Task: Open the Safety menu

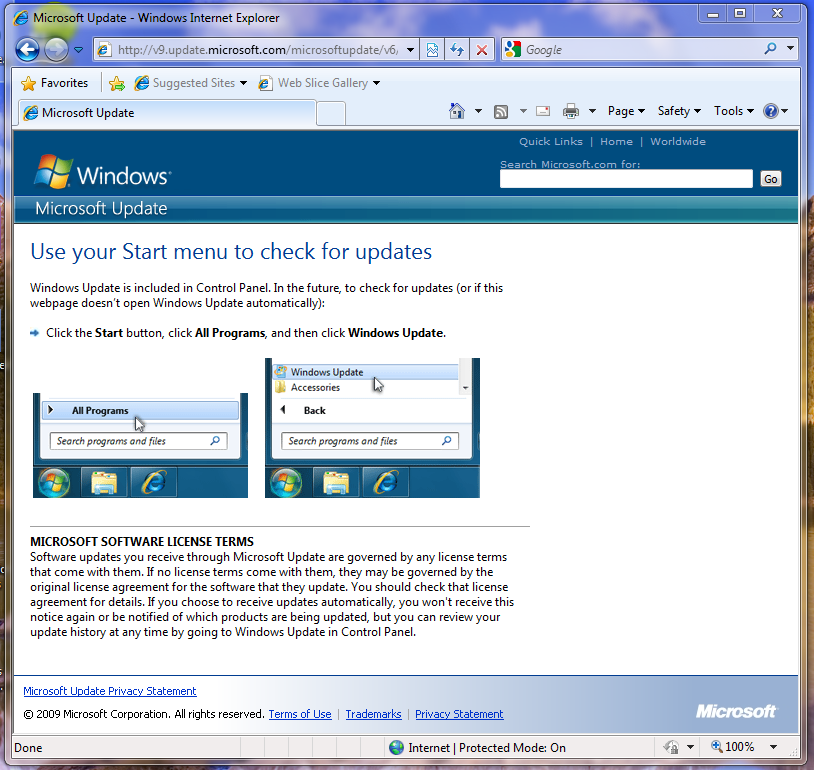Action: (679, 111)
